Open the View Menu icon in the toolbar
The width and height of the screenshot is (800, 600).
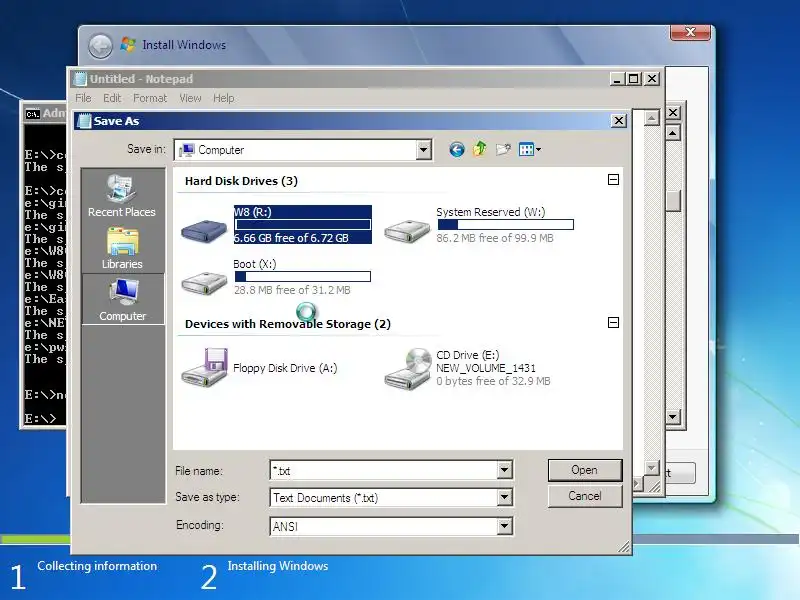pos(526,149)
